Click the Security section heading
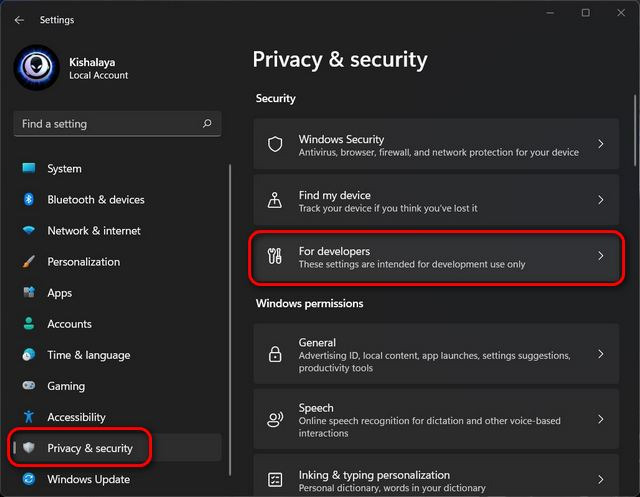Viewport: 640px width, 497px height. coord(276,98)
